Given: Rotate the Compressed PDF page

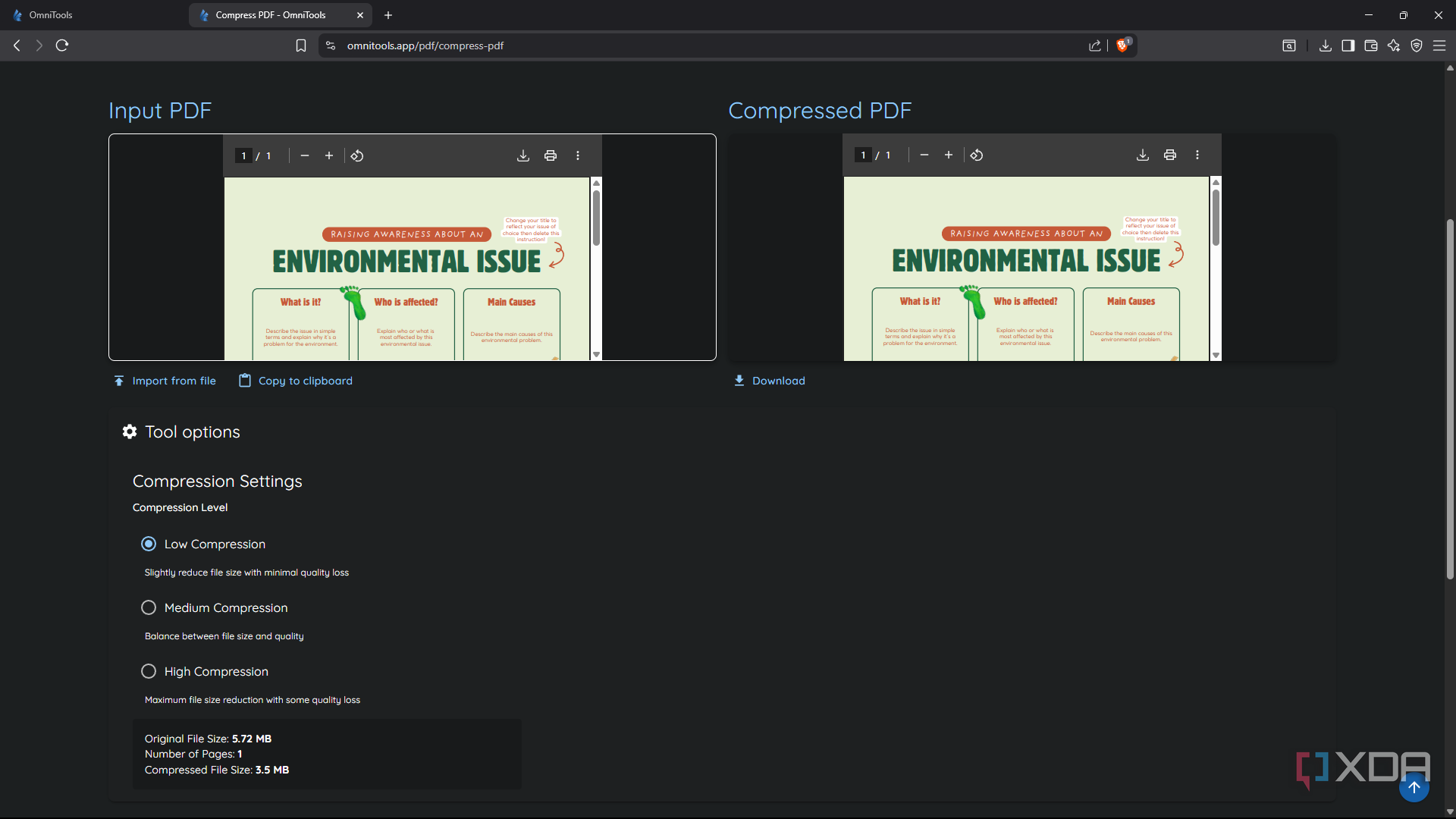Looking at the screenshot, I should [x=977, y=155].
